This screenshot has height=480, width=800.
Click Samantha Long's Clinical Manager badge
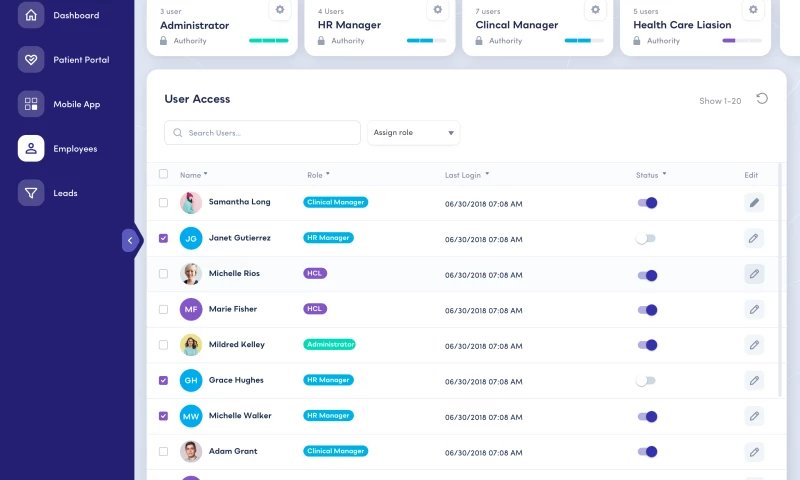(336, 203)
